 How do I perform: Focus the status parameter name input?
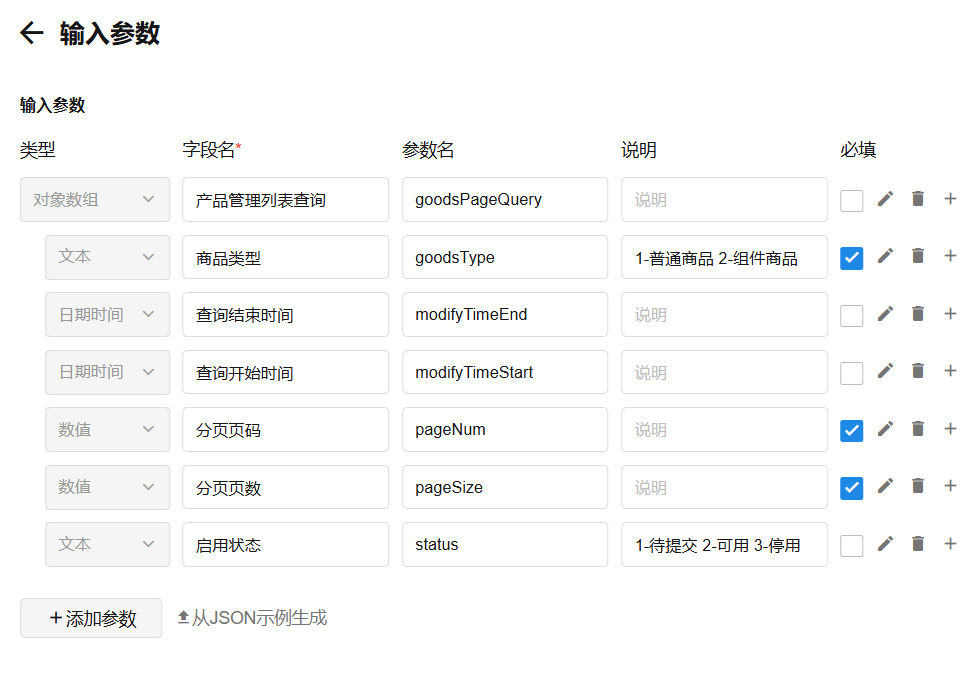click(x=505, y=545)
